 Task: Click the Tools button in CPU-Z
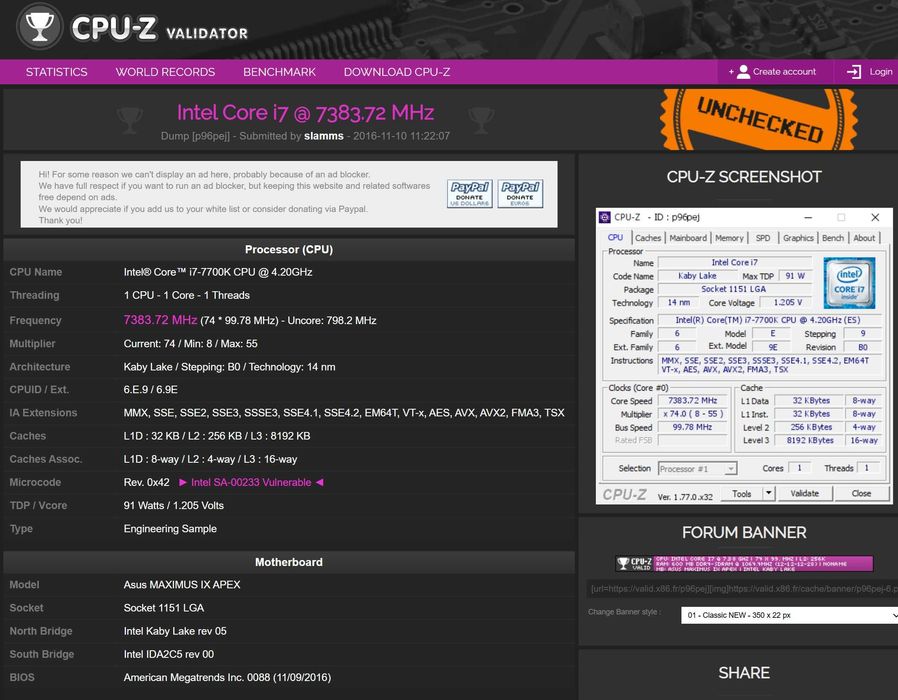click(x=742, y=494)
